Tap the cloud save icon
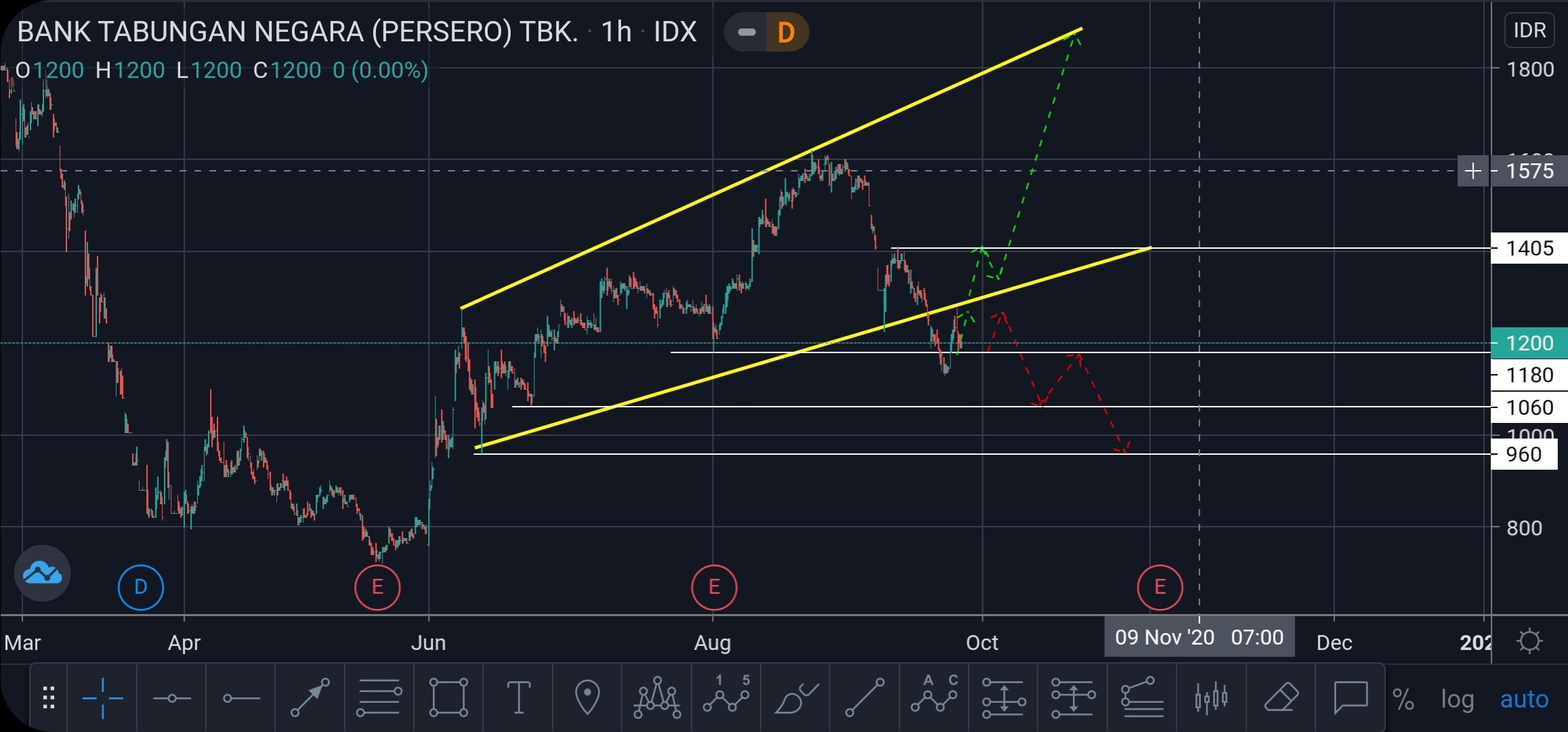 43,573
